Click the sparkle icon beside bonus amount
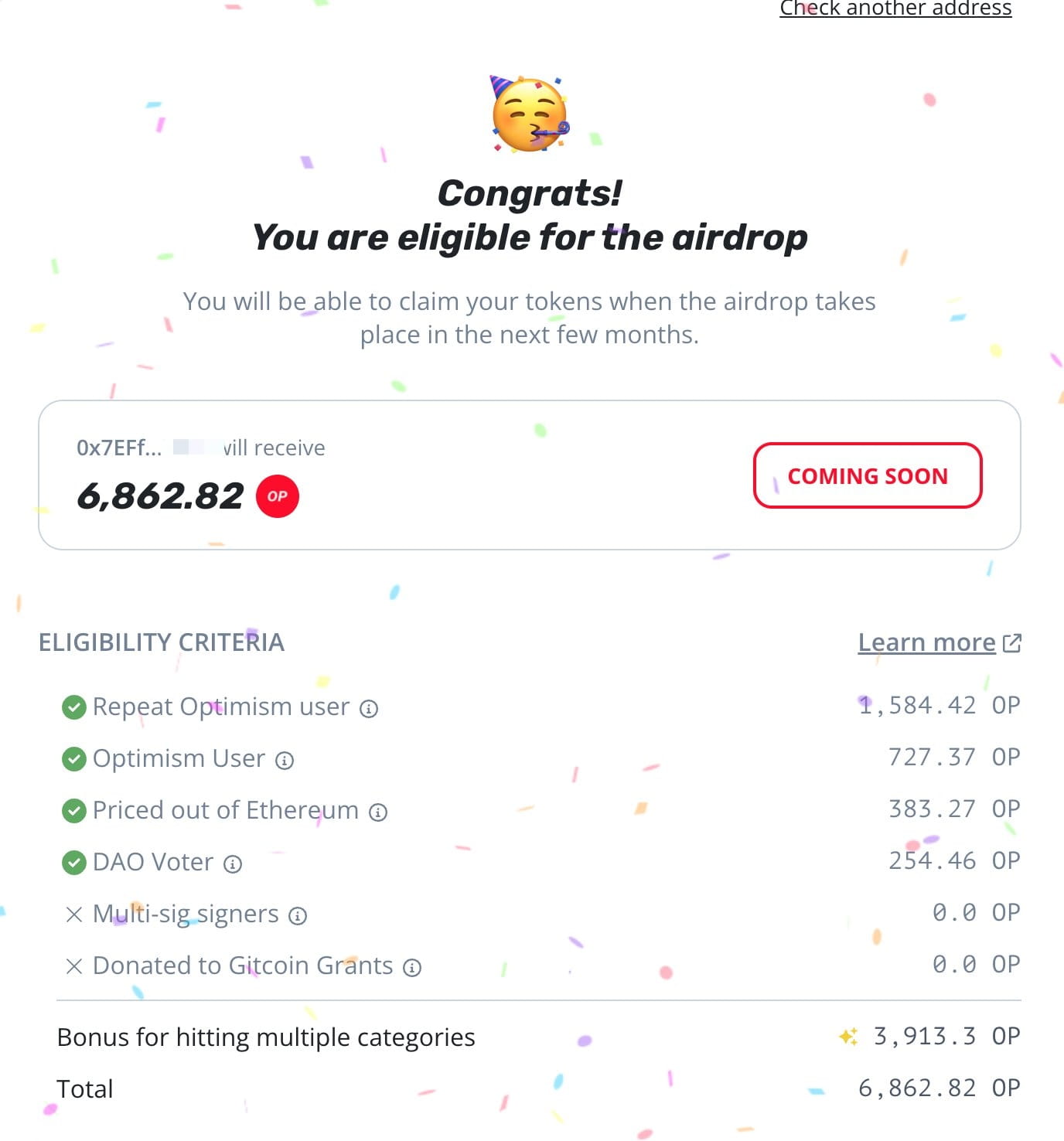The width and height of the screenshot is (1064, 1141). click(848, 1037)
